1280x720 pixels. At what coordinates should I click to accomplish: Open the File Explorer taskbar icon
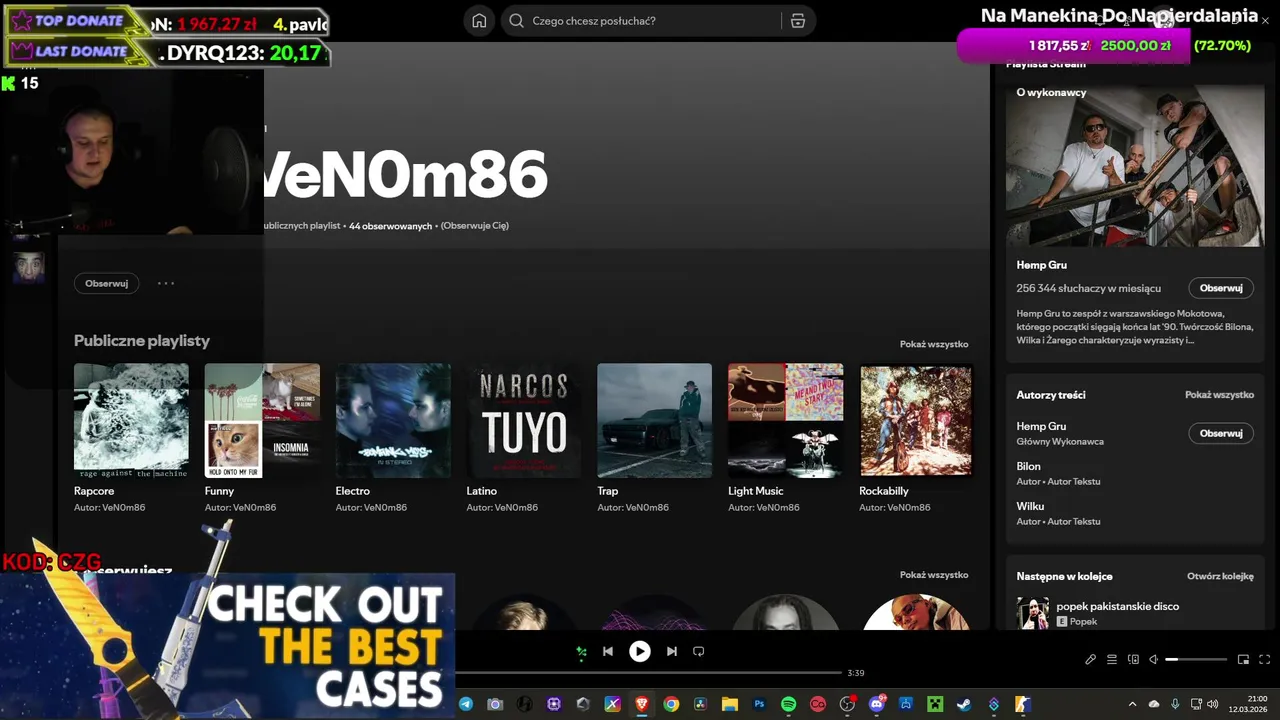(x=730, y=704)
